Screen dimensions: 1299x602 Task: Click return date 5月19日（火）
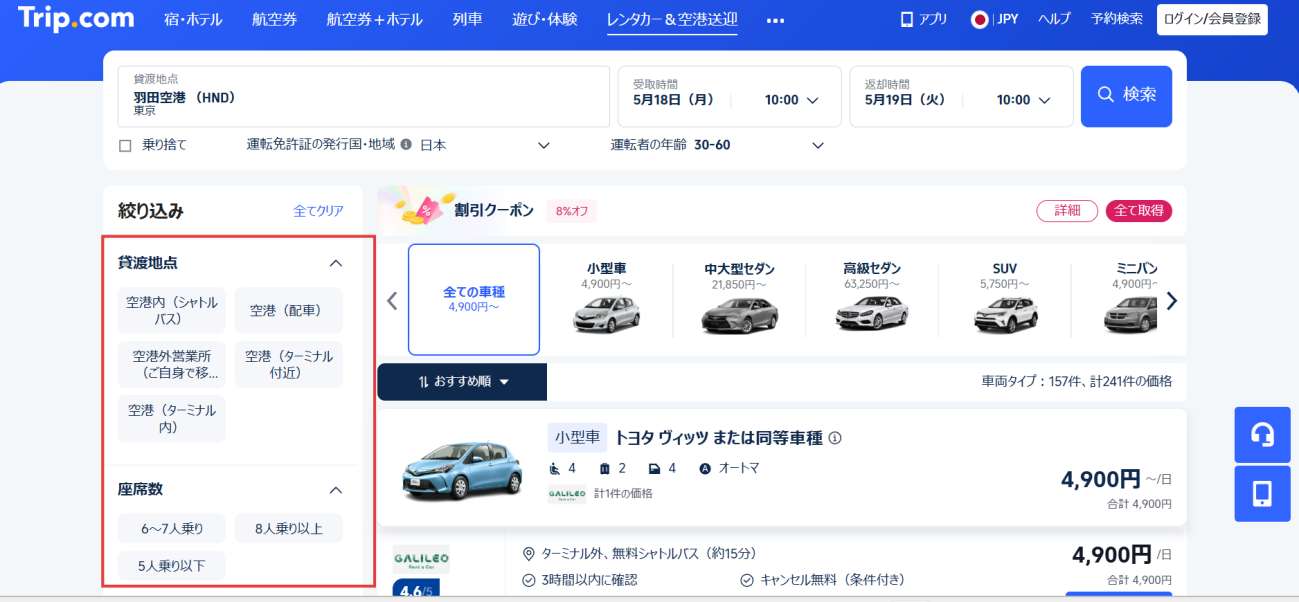(905, 100)
